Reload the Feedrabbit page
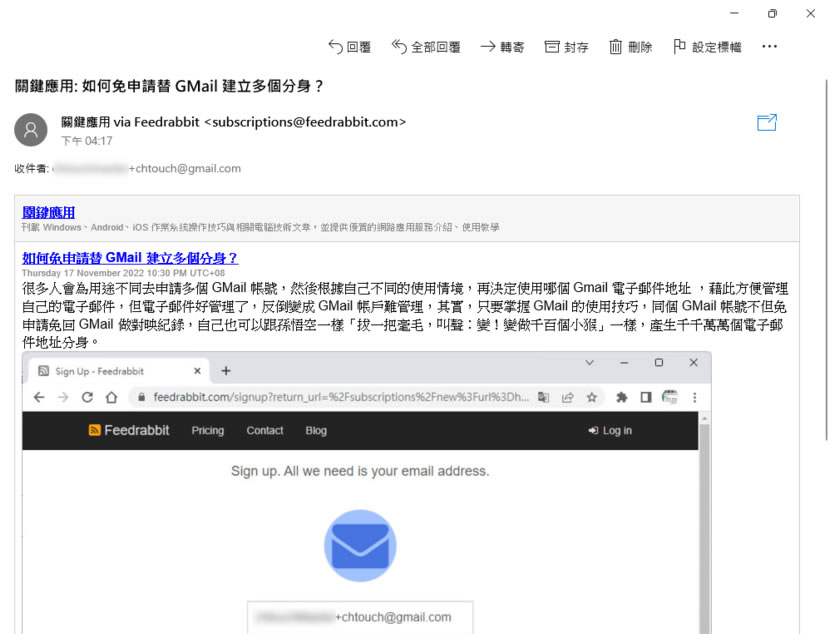 [x=87, y=397]
